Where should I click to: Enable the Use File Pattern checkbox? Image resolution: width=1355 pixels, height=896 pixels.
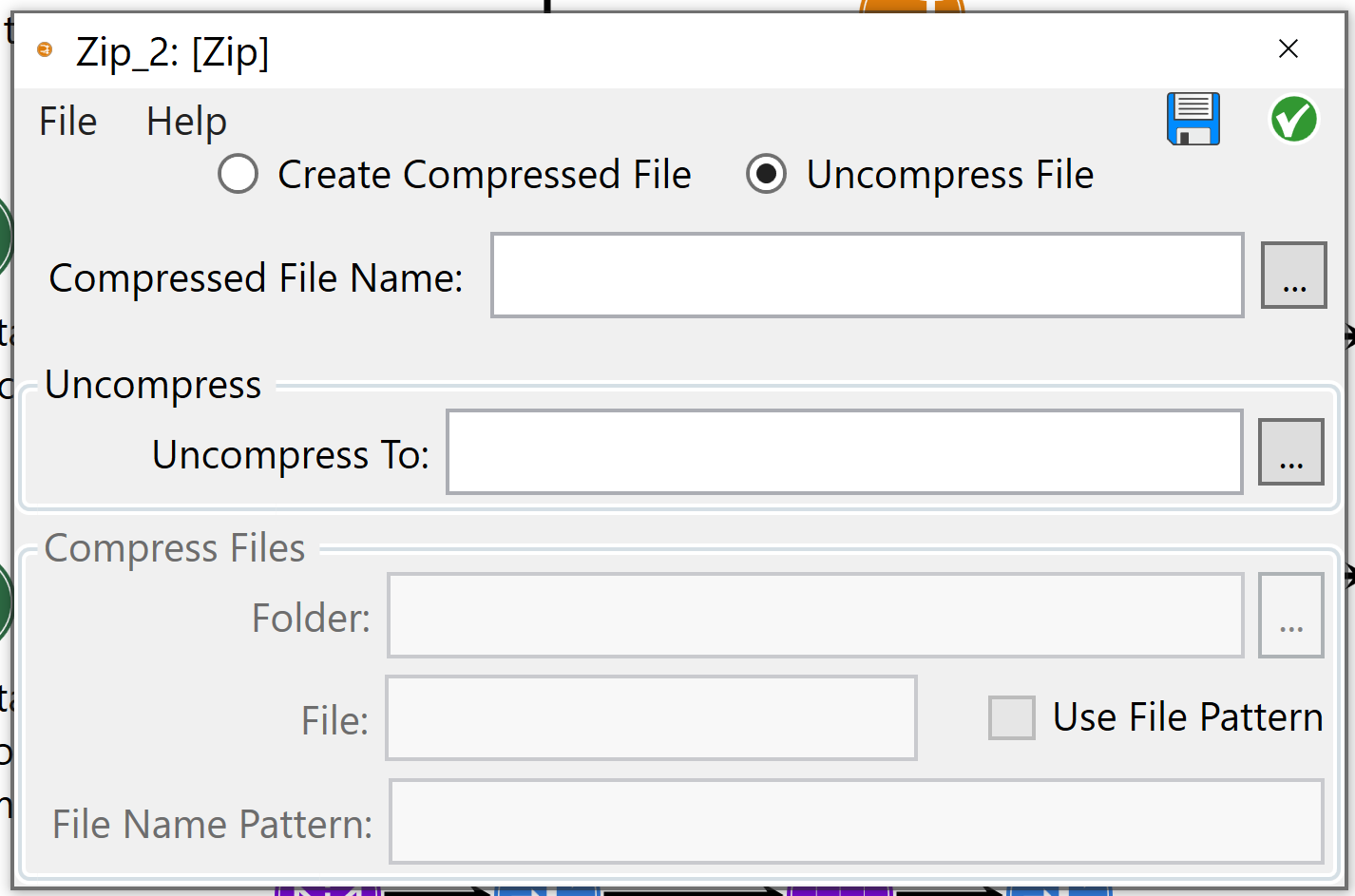[x=1011, y=717]
